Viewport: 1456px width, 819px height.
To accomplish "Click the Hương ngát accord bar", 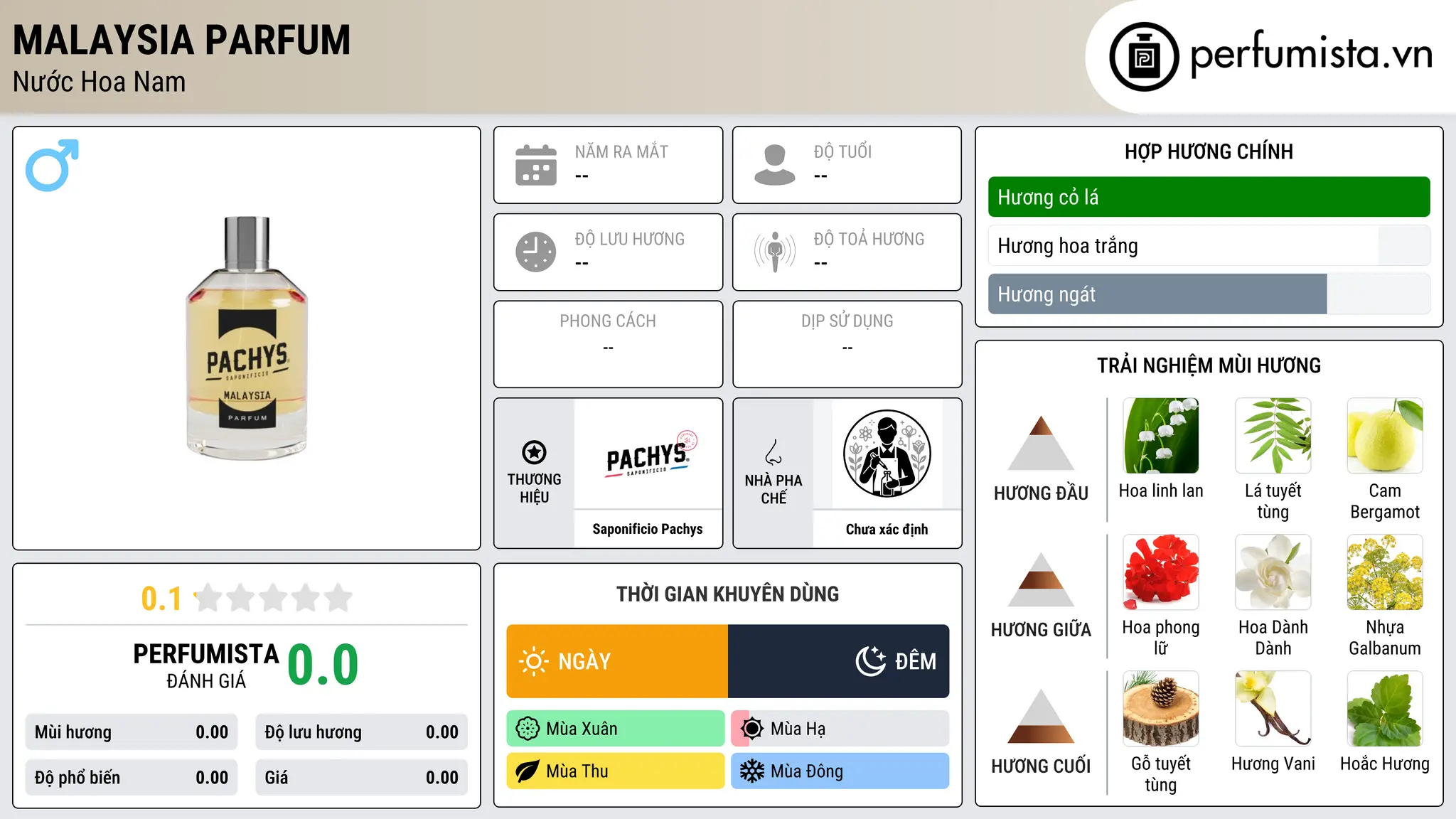I will (x=1209, y=294).
